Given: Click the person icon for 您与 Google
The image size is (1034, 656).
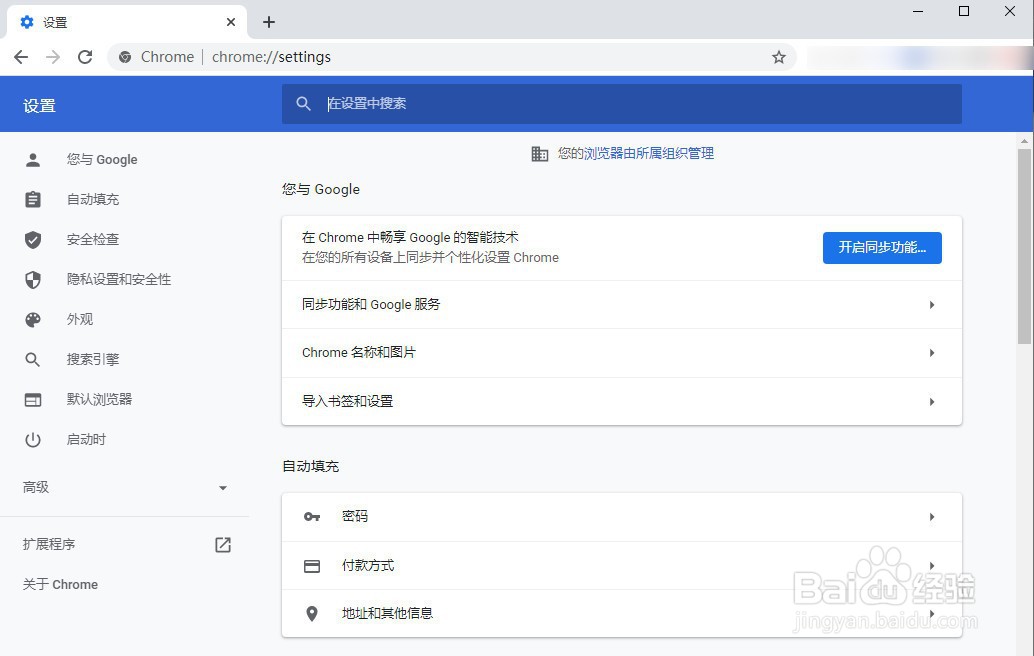Looking at the screenshot, I should point(33,160).
